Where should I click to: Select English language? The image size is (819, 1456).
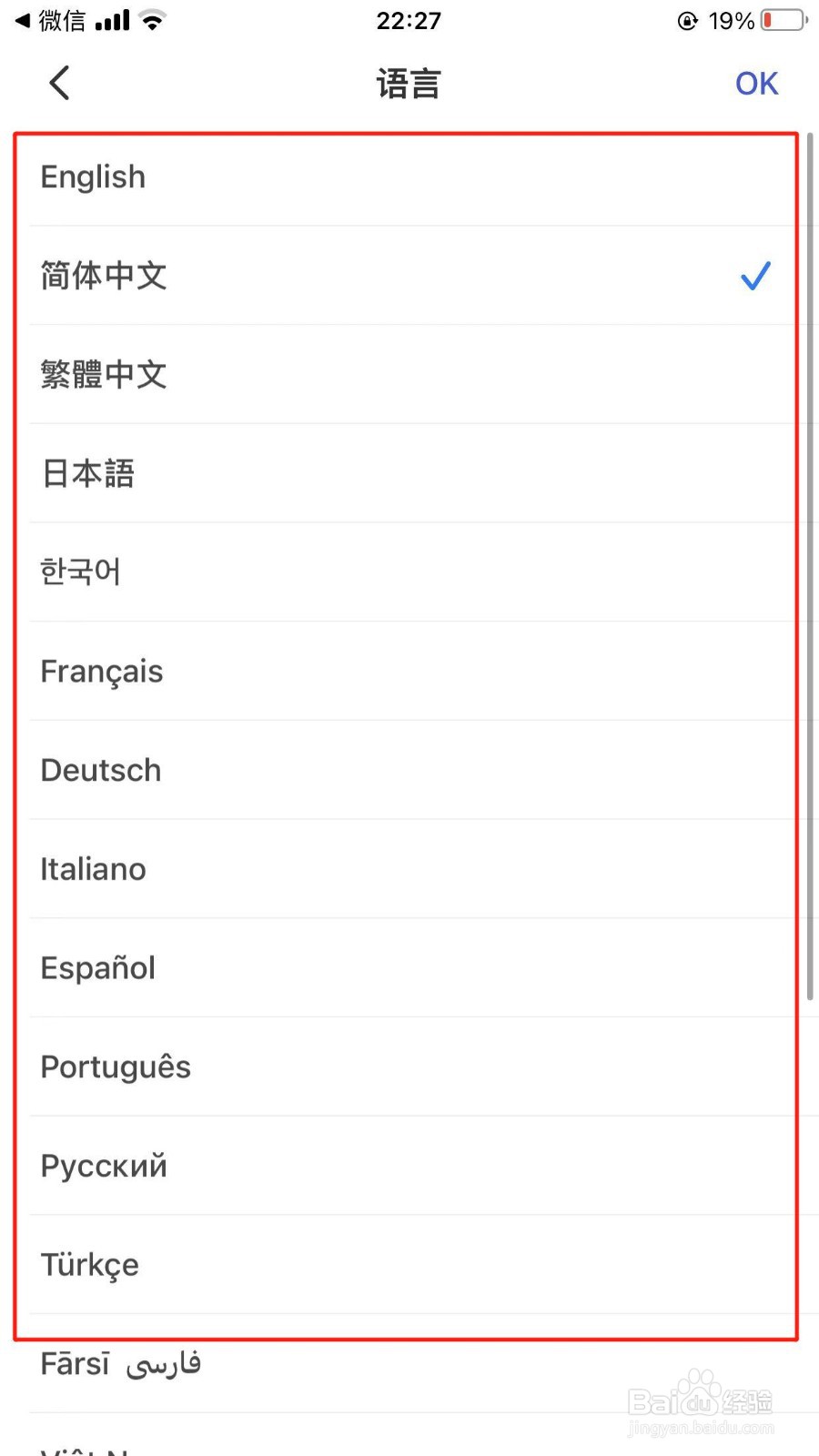point(409,177)
